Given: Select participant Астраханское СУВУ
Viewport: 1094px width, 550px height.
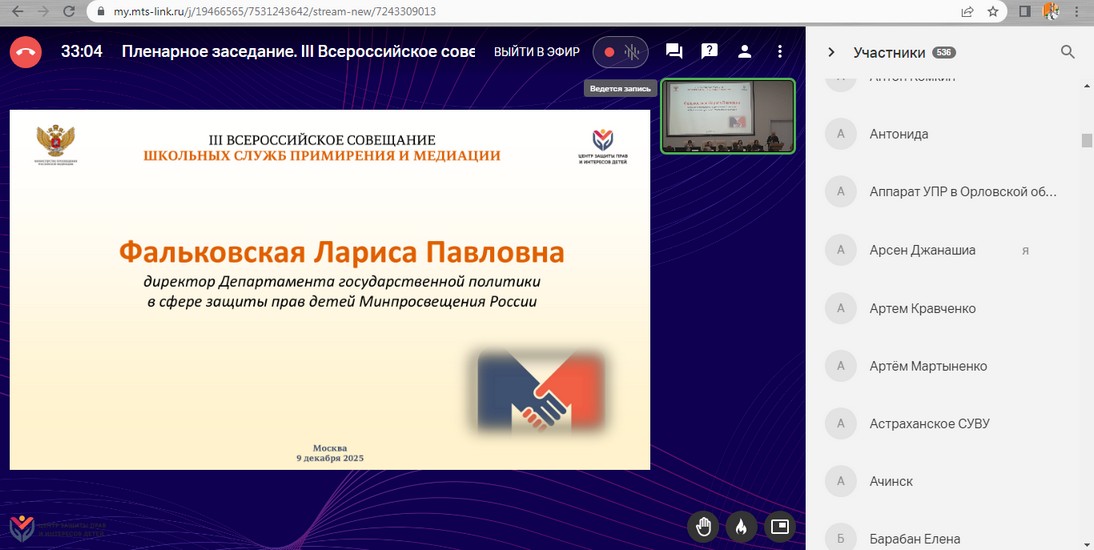Looking at the screenshot, I should pos(929,424).
